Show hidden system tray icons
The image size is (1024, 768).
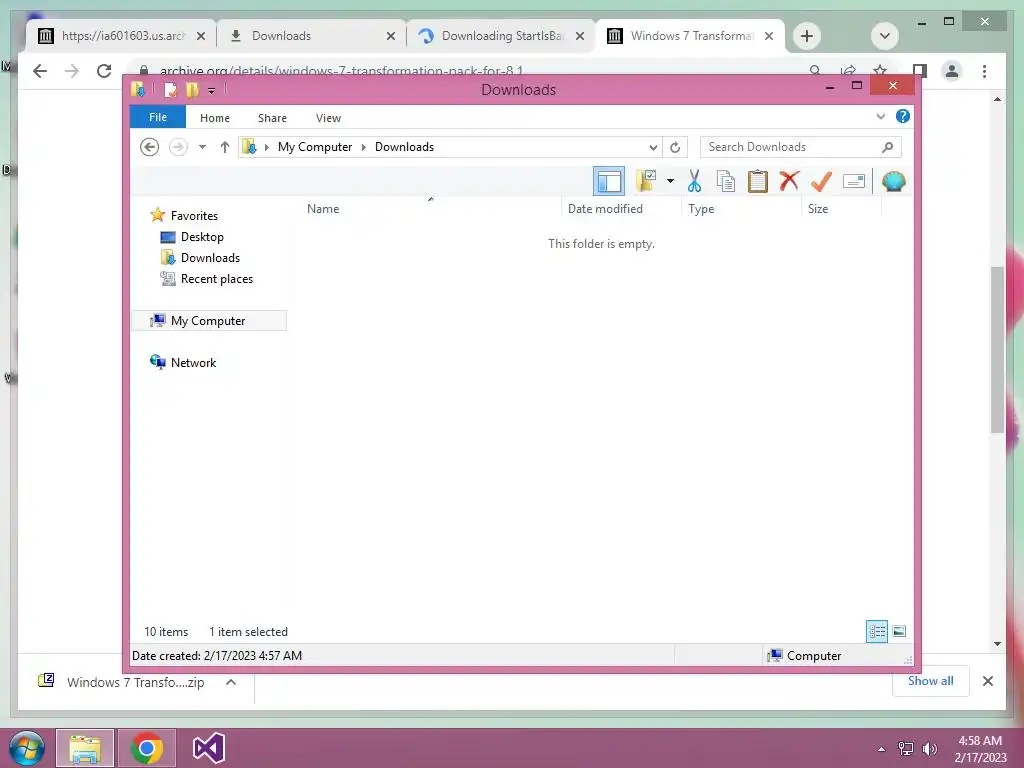(882, 748)
